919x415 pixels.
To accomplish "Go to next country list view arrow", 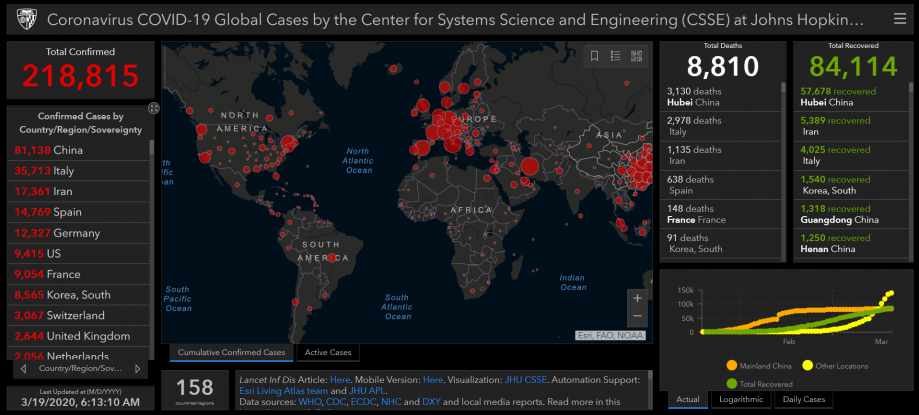I will click(x=138, y=369).
